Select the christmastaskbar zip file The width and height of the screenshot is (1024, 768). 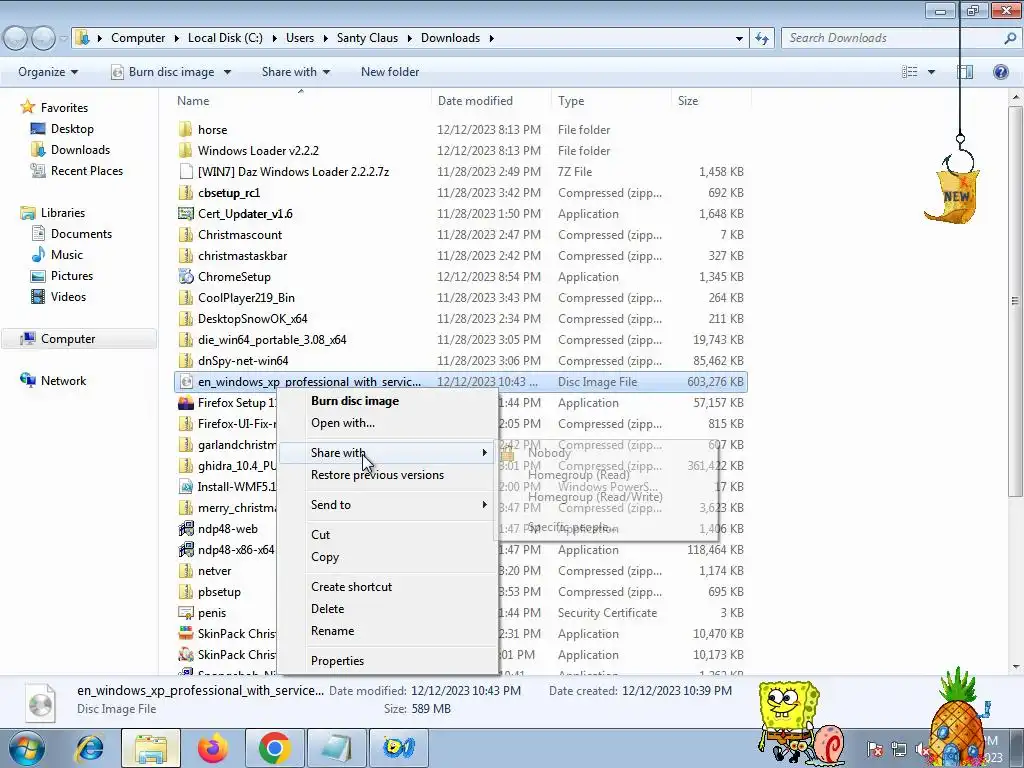[x=242, y=256]
